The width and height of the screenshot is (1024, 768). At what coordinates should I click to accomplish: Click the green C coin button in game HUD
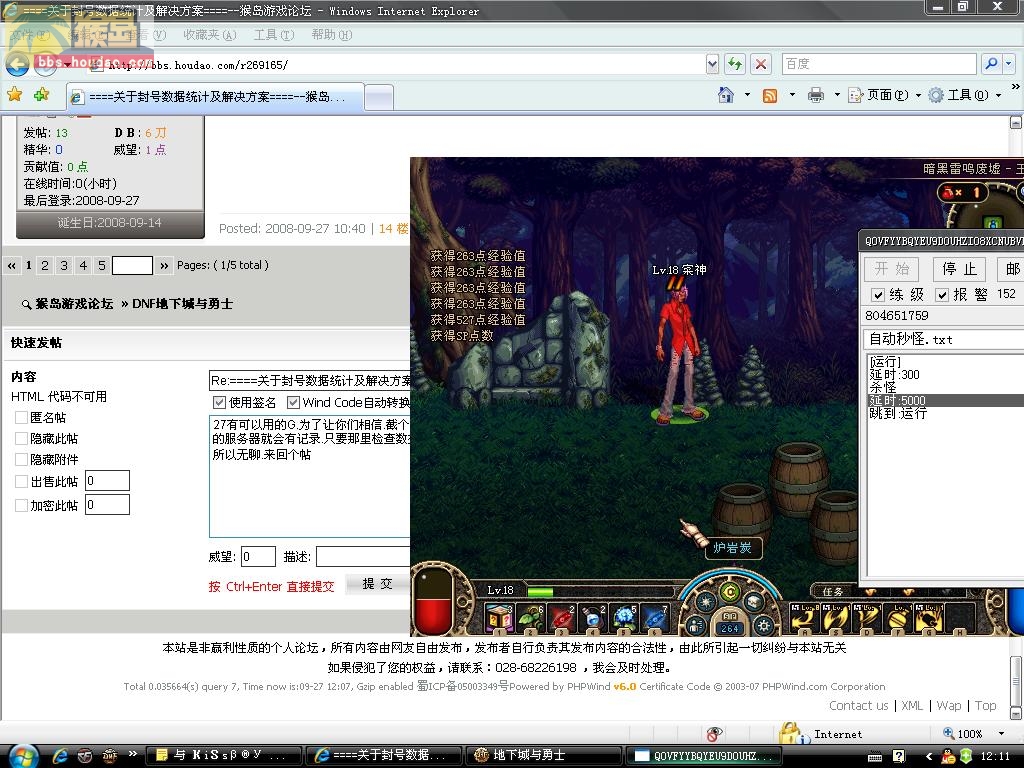point(729,592)
